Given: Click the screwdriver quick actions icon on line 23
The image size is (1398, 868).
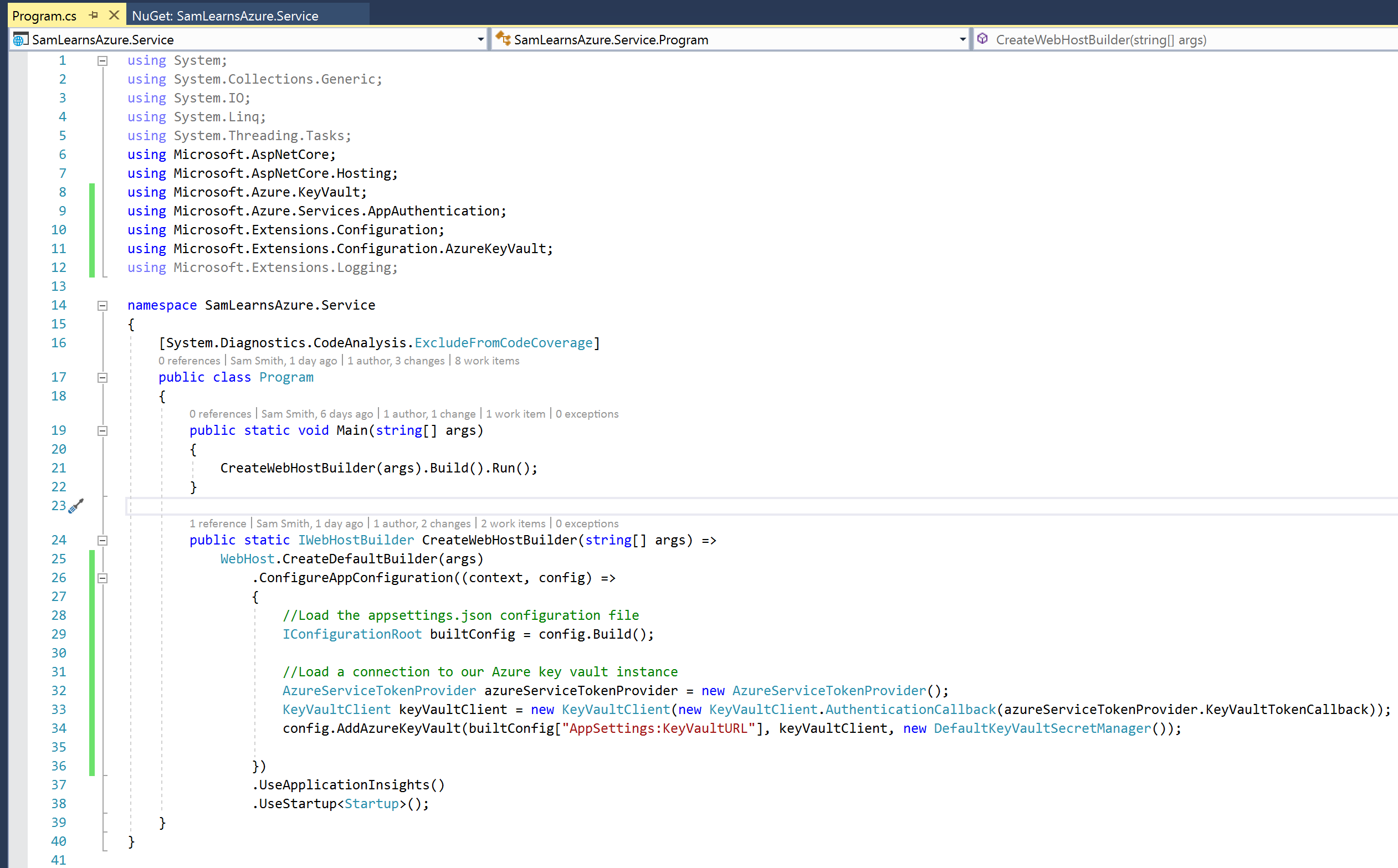Looking at the screenshot, I should [x=76, y=506].
